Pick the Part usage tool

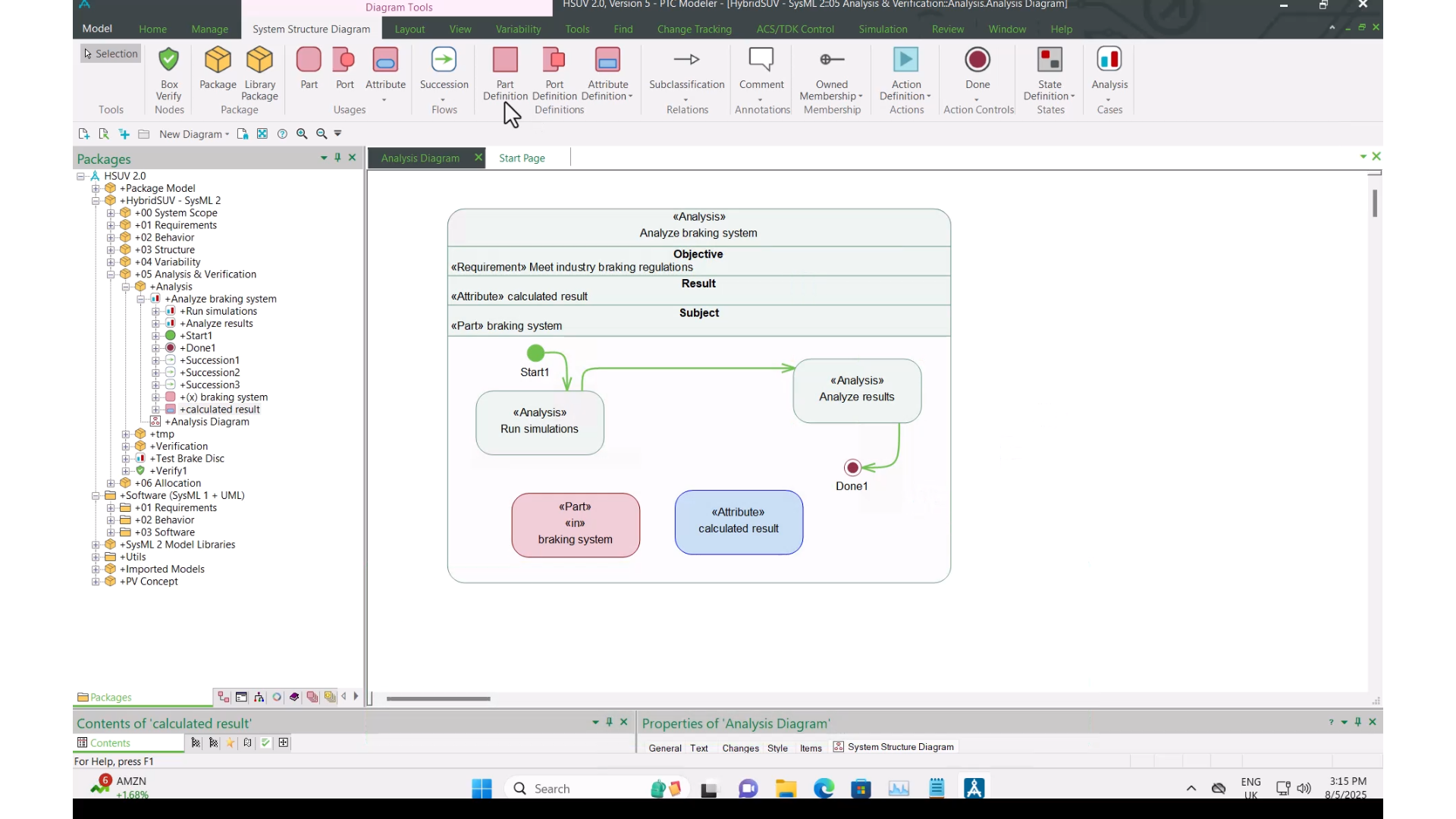(309, 68)
